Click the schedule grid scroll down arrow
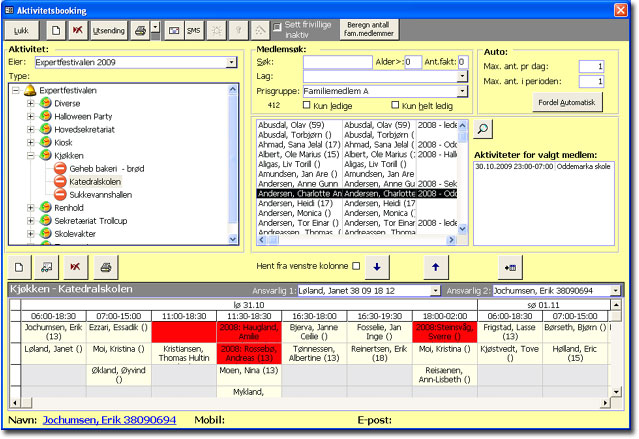Screen dimensions: 639x439 (616, 392)
